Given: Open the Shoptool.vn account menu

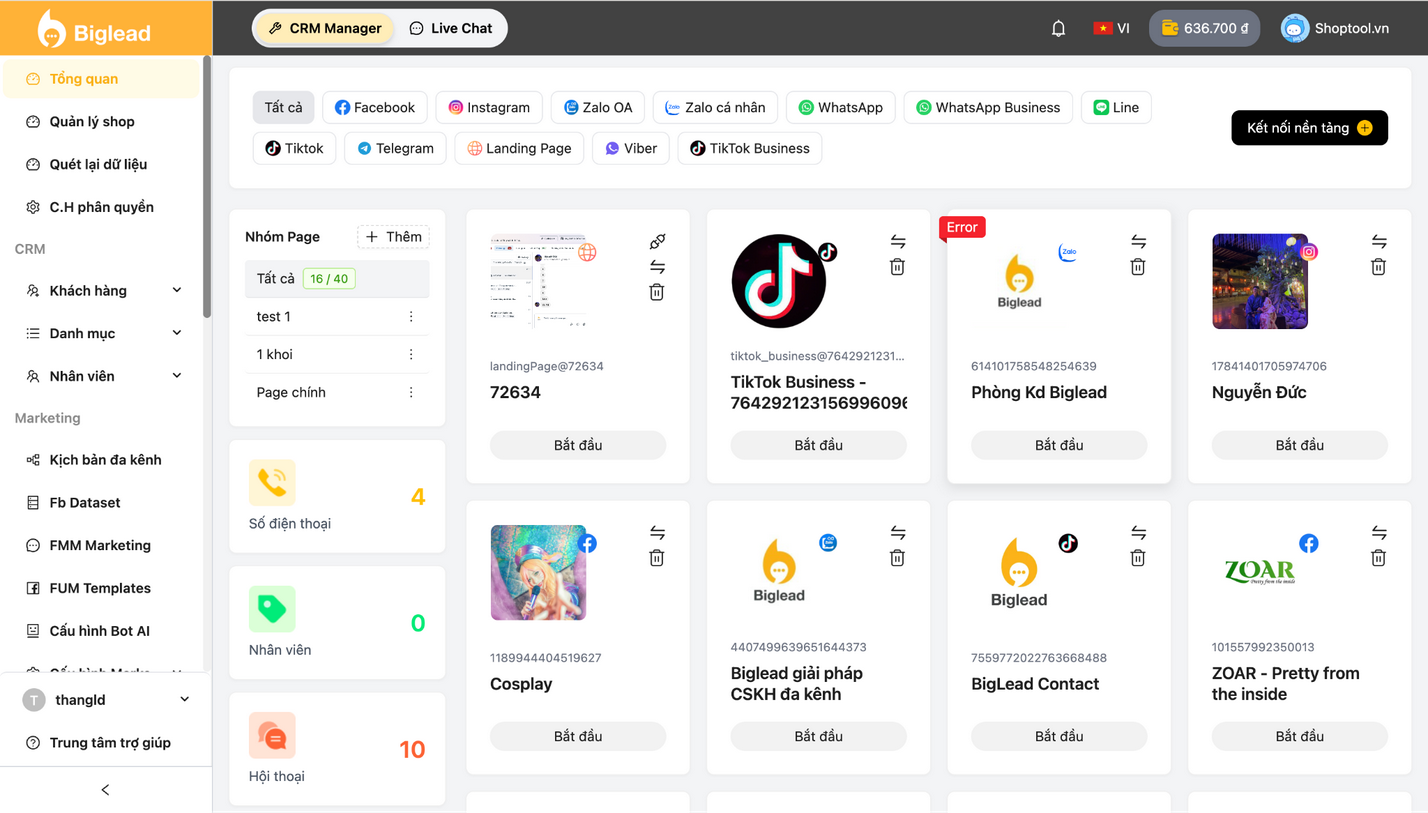Looking at the screenshot, I should tap(1335, 28).
